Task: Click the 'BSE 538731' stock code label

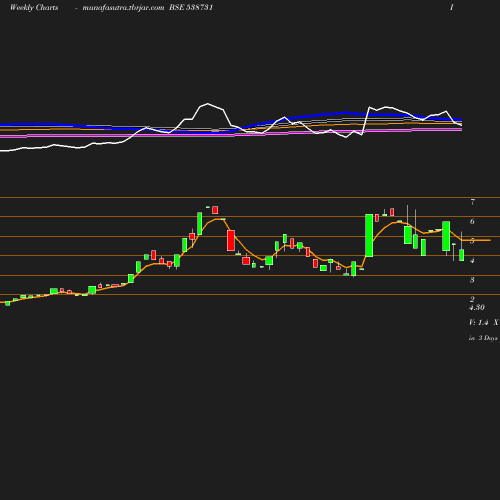Action: 191,8
